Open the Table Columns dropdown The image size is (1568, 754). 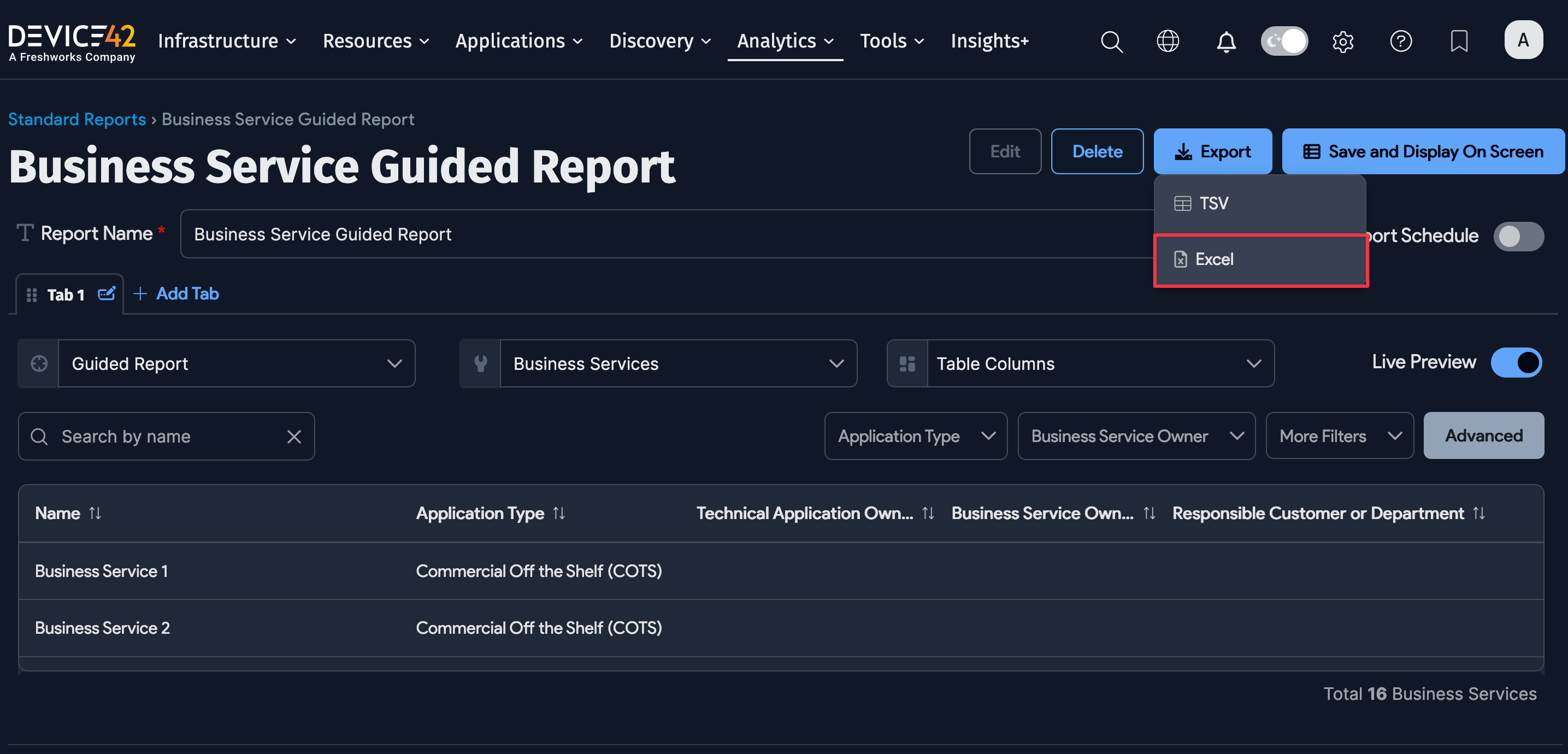point(1100,363)
